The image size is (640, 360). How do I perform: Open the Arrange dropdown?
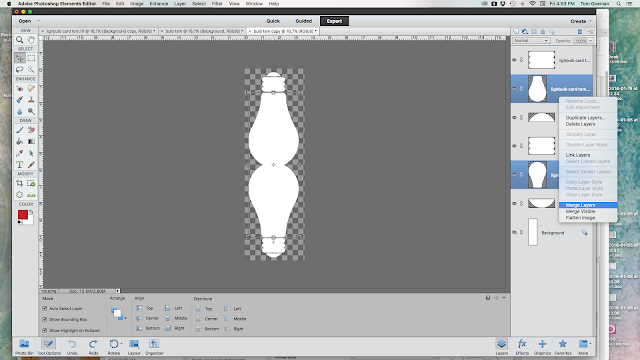pyautogui.click(x=118, y=313)
